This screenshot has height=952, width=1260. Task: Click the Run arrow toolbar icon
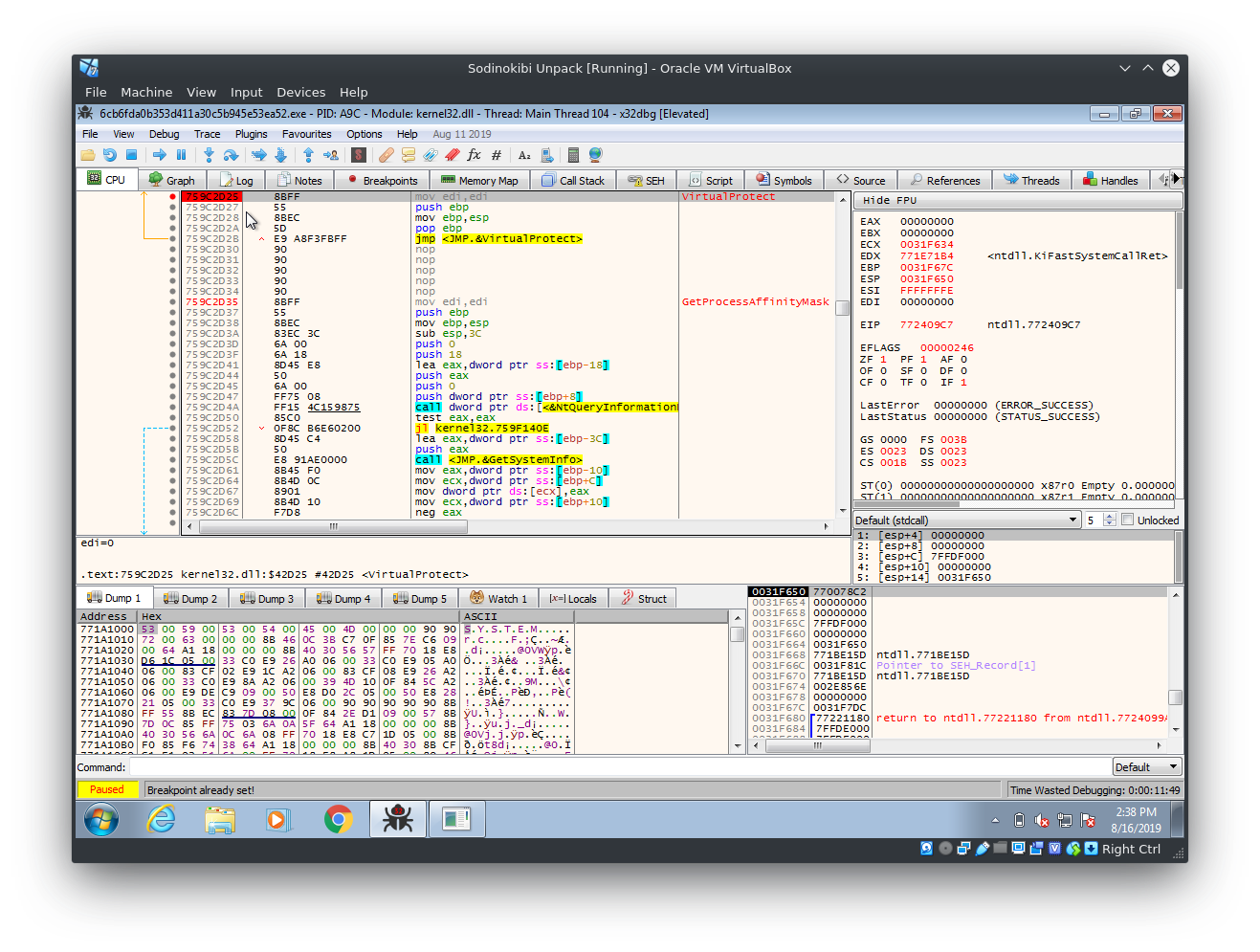159,155
